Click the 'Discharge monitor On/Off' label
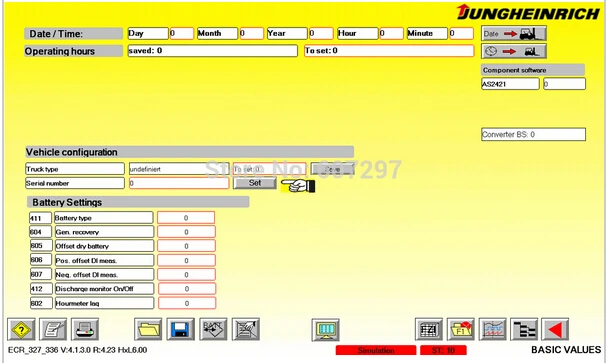The image size is (607, 363). point(104,289)
